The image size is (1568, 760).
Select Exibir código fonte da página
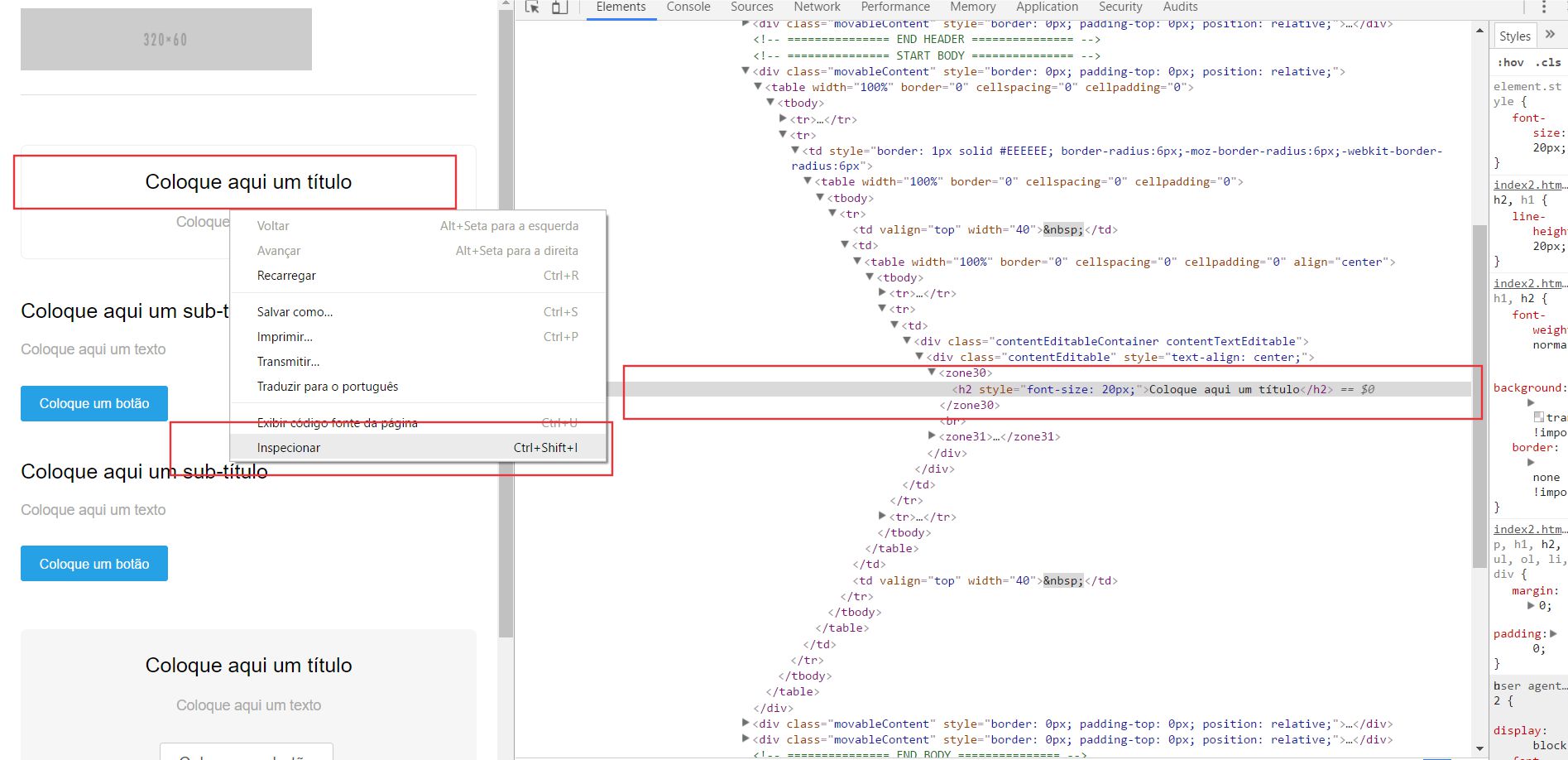[418, 423]
